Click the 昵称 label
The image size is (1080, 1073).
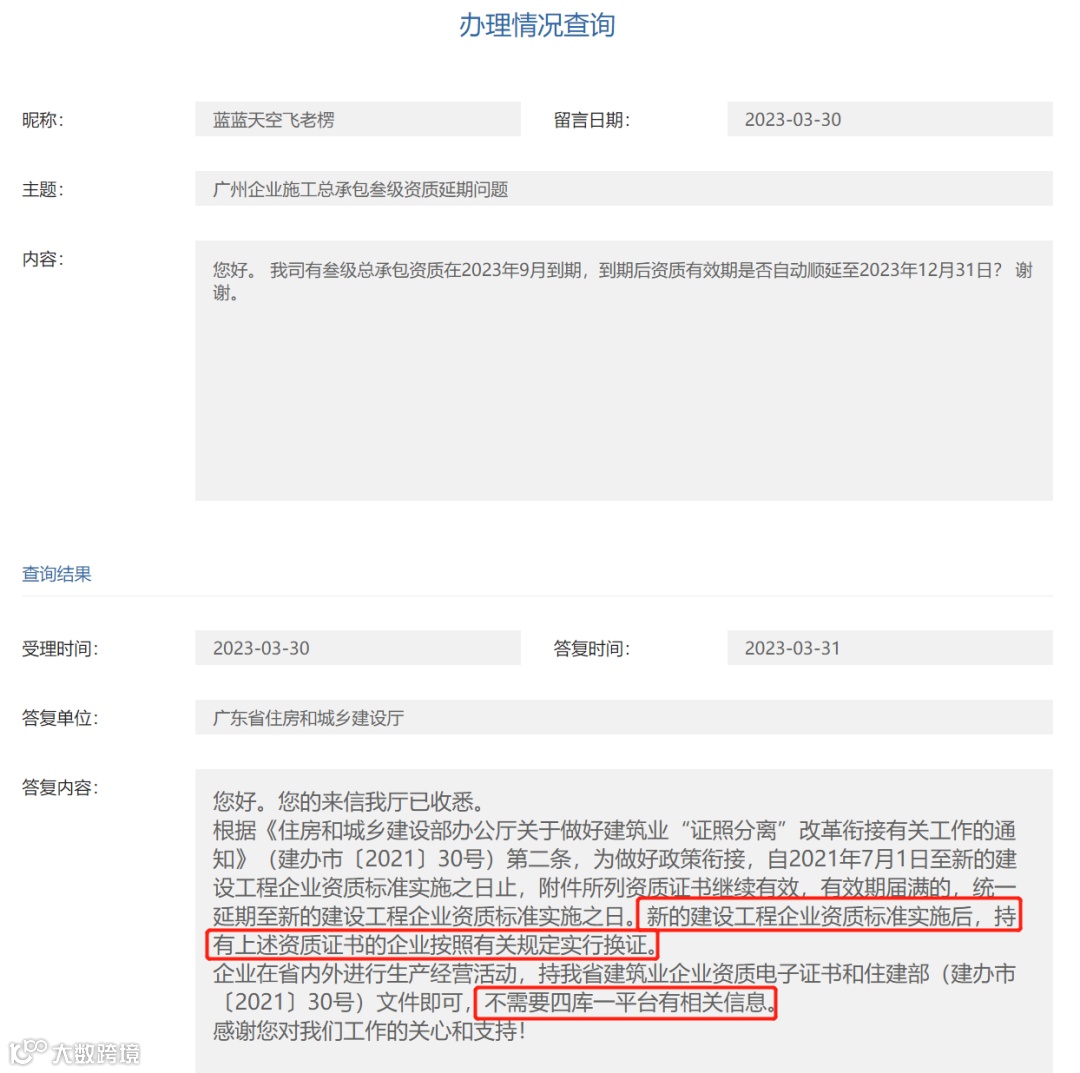[43, 120]
